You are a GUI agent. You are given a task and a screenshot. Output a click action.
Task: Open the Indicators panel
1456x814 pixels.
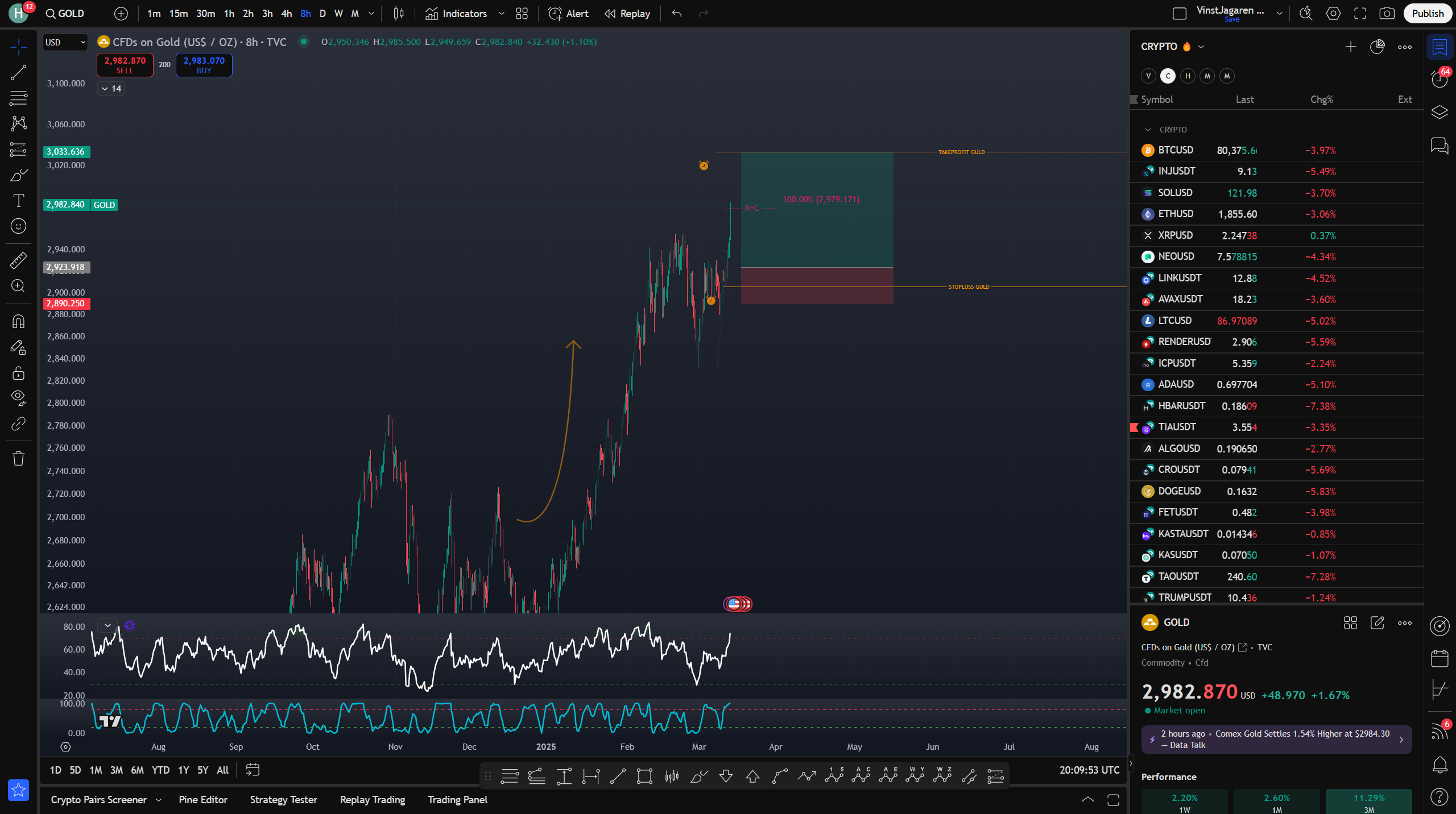[x=457, y=14]
